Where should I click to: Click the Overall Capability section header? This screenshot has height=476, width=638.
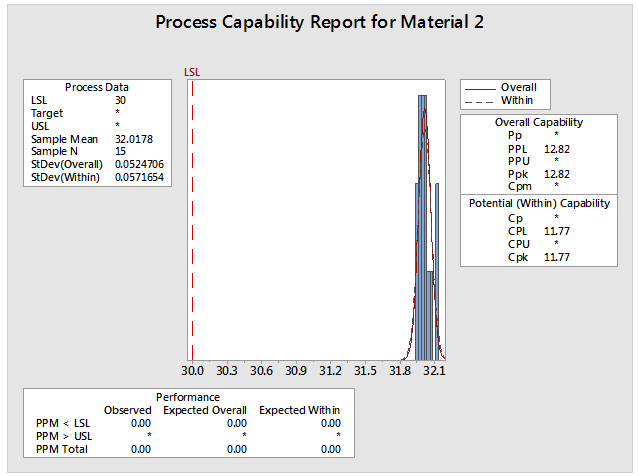pyautogui.click(x=539, y=122)
